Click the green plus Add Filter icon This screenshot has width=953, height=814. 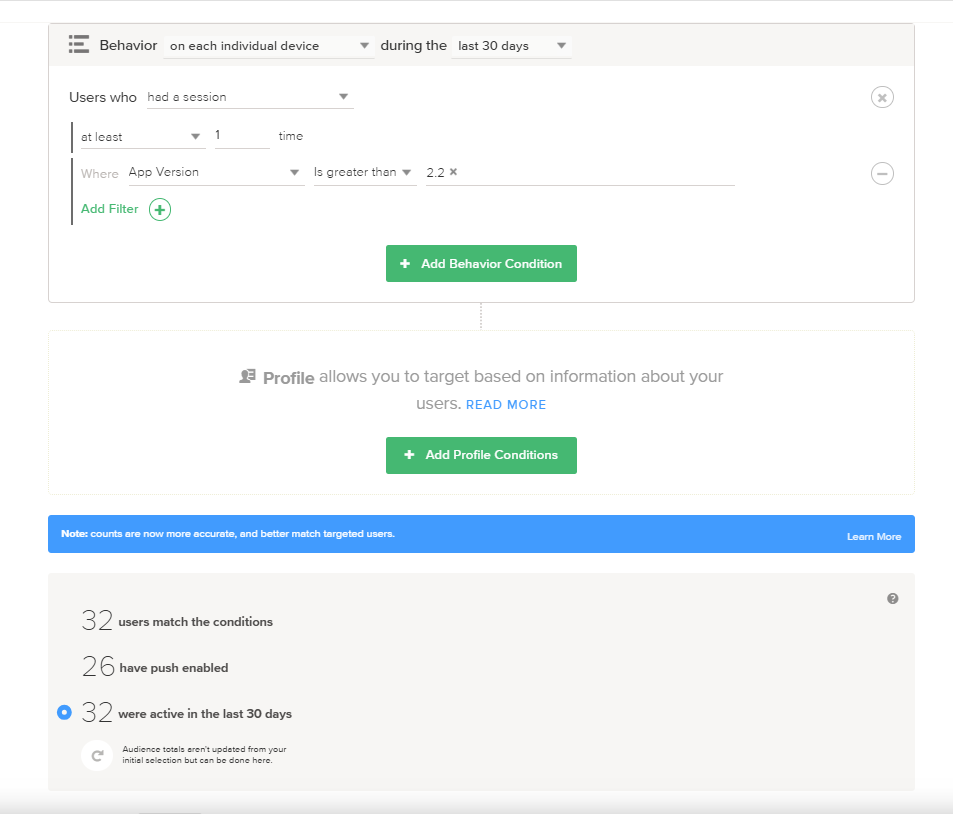[160, 210]
